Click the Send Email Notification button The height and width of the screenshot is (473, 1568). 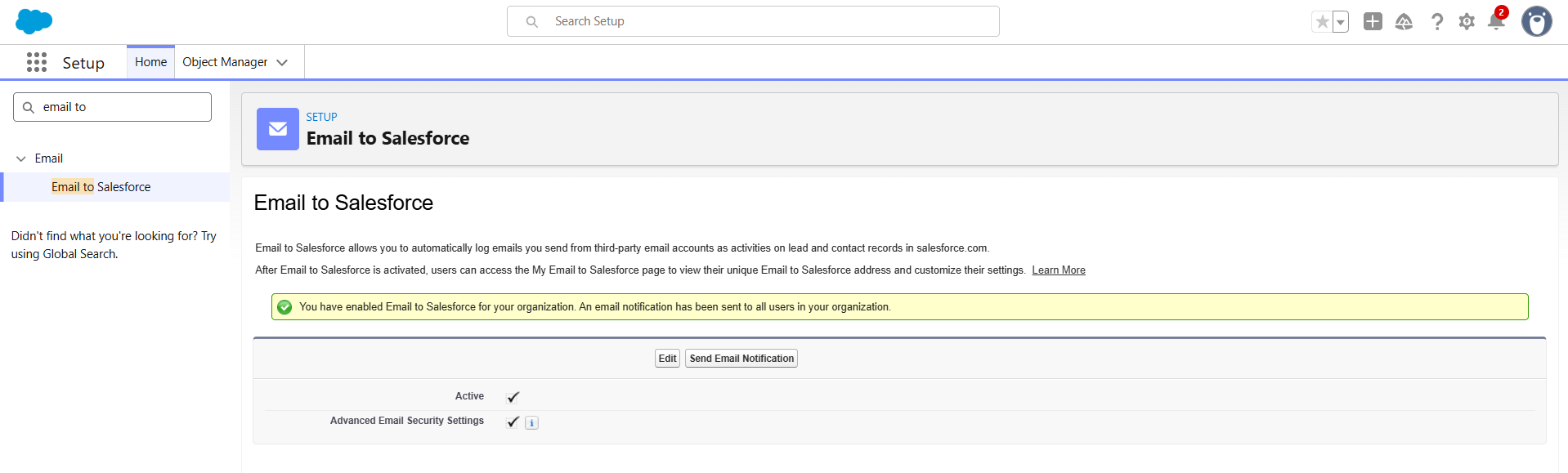coord(741,359)
